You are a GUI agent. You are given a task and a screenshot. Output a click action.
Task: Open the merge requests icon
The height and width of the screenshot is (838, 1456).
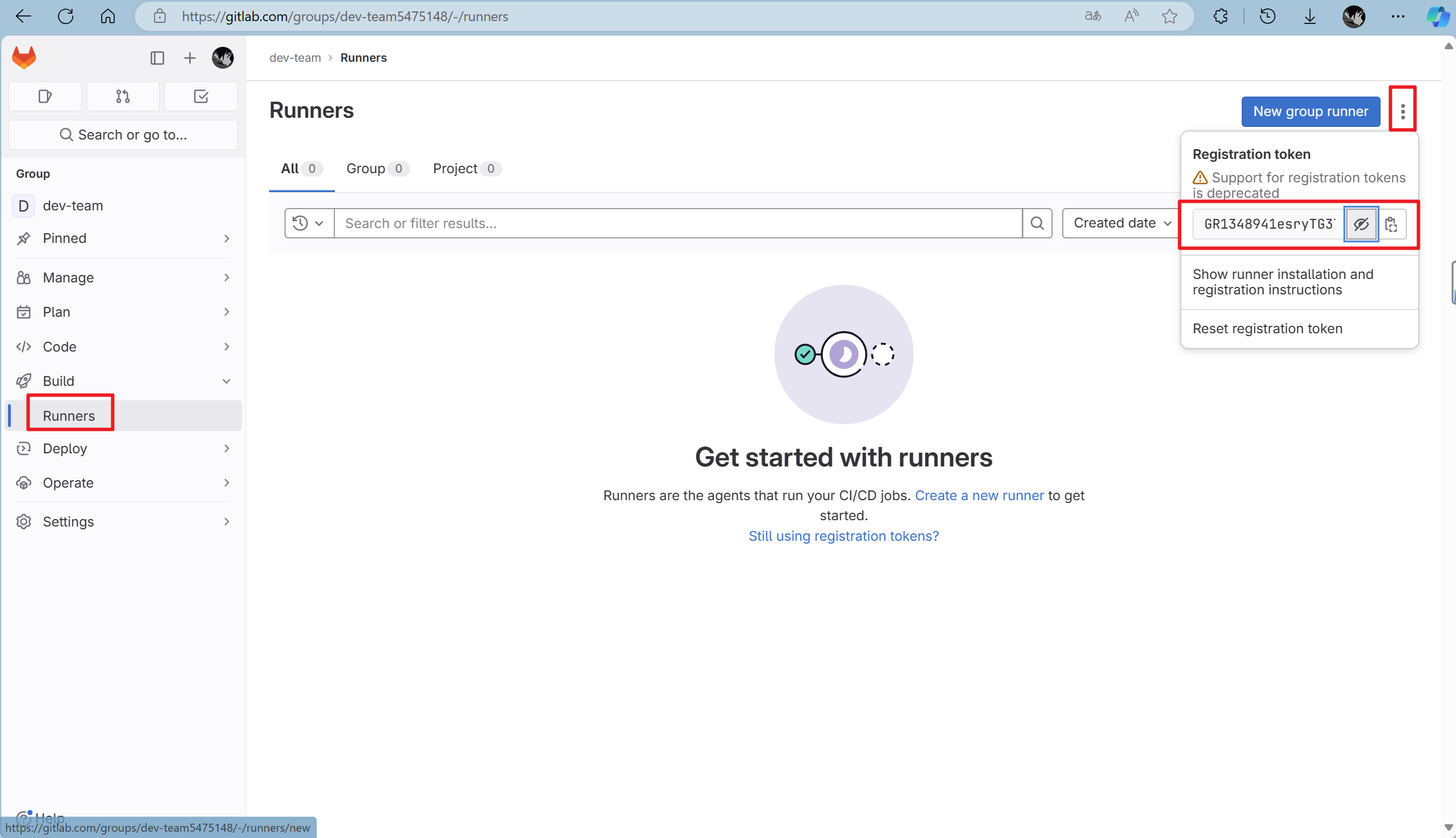[122, 96]
